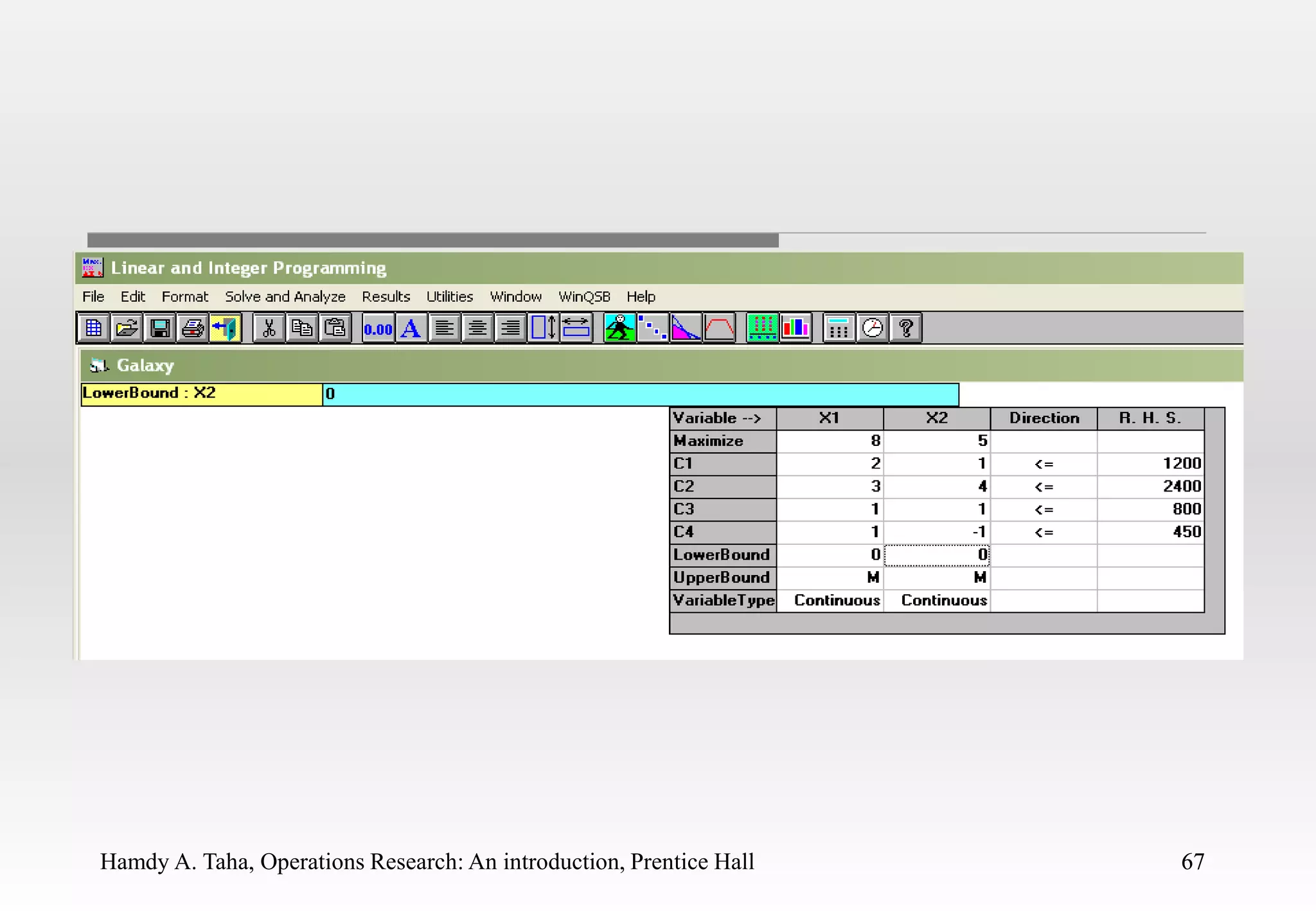
Task: Click the Cut scissors icon
Action: tap(269, 328)
